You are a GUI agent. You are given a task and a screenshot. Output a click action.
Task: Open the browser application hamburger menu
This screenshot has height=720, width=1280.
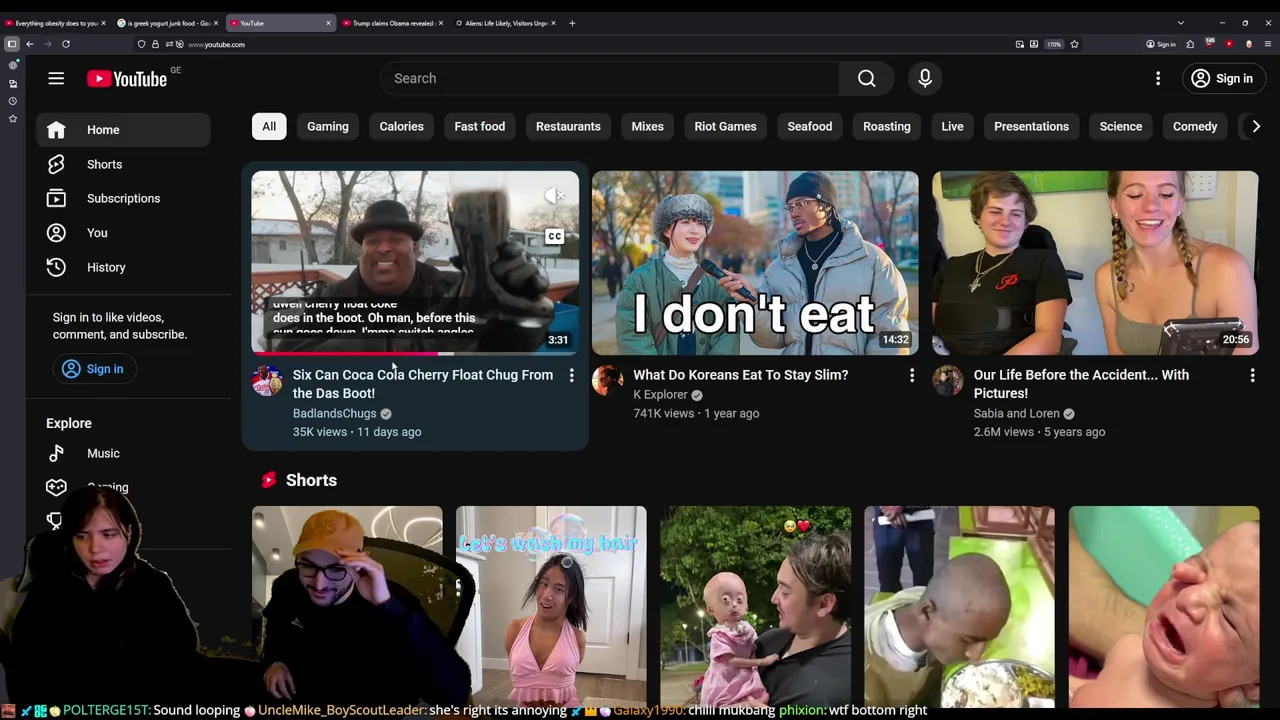click(1268, 44)
